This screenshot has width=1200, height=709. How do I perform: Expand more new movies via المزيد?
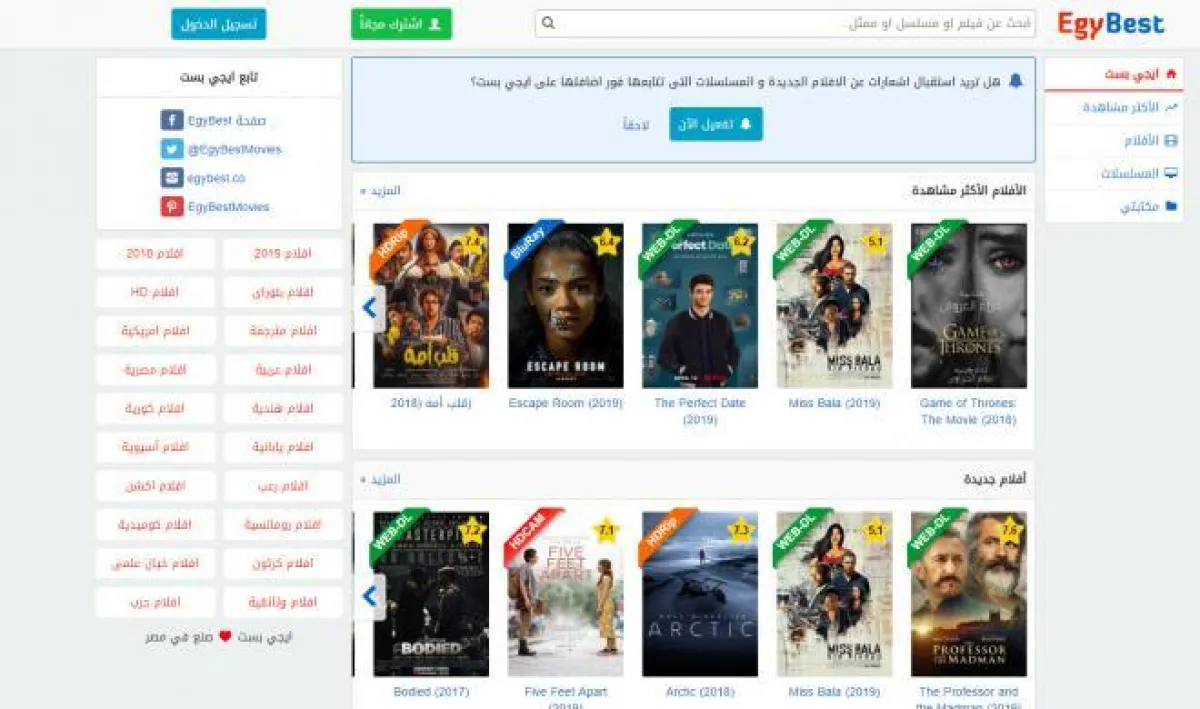pos(382,479)
